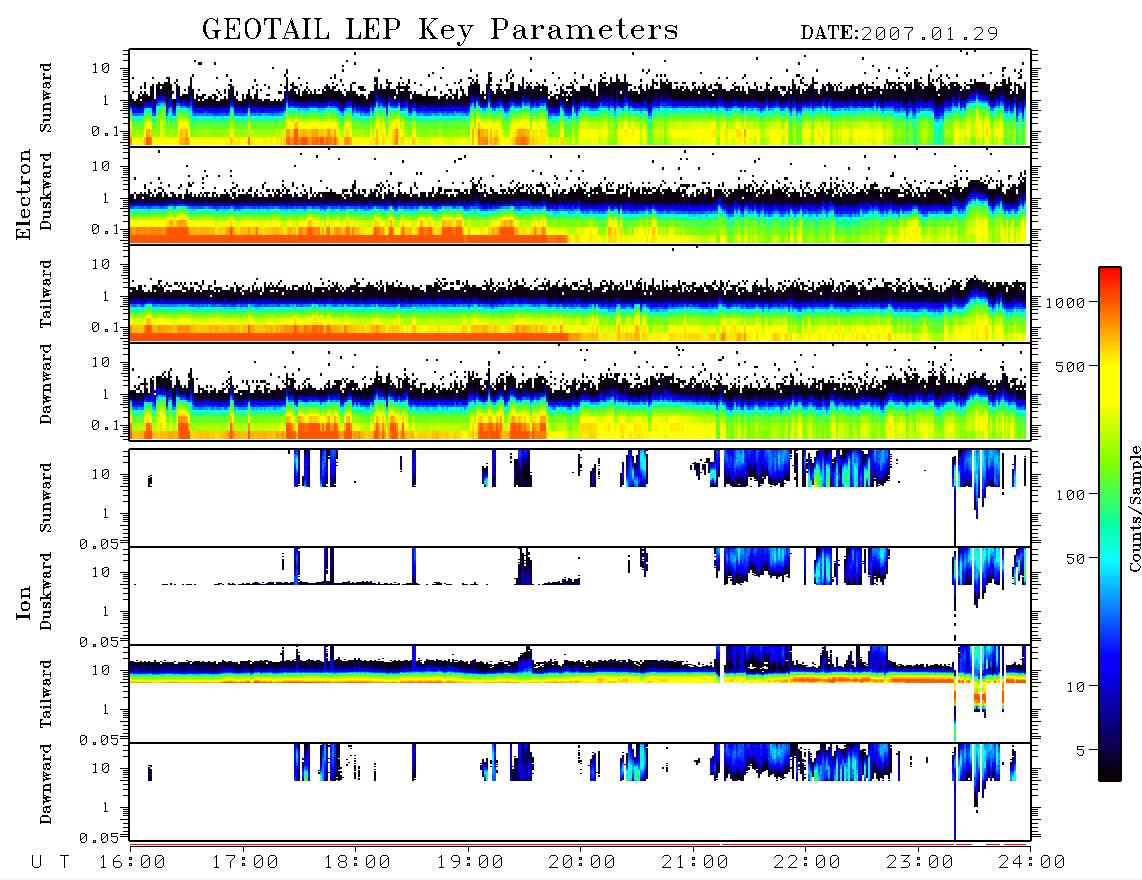Click the 17:00 time tick label
Viewport: 1142px width, 880px height.
tap(245, 862)
